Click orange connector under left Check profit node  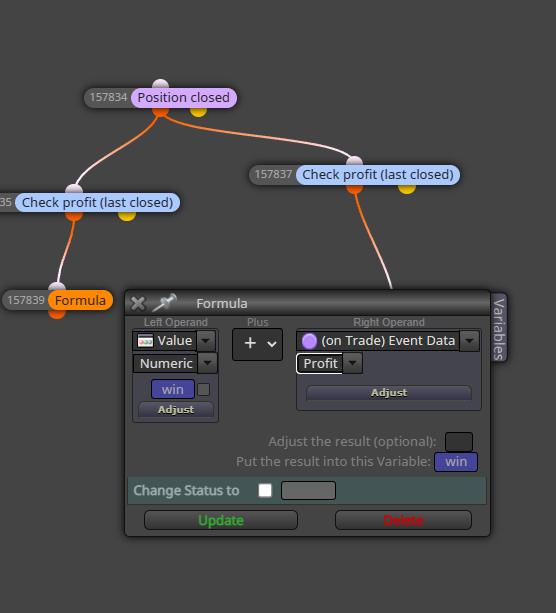[x=74, y=216]
